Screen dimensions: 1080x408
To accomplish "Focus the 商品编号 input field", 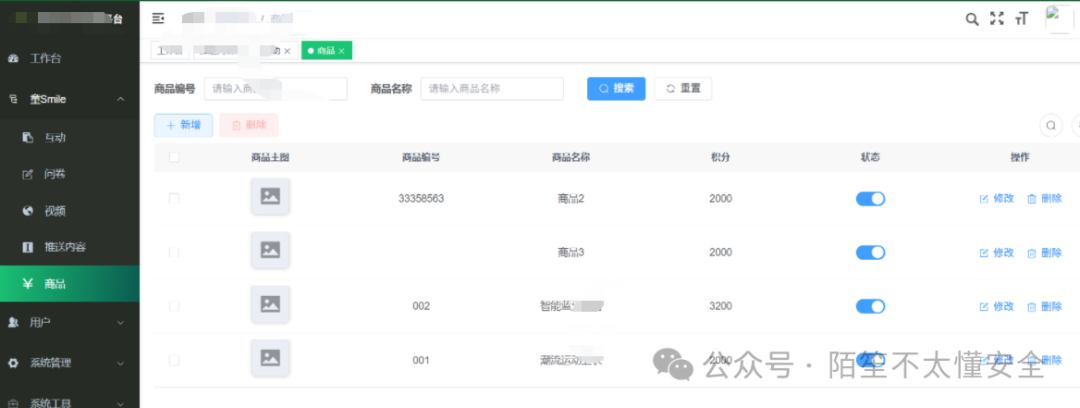I will pyautogui.click(x=276, y=88).
